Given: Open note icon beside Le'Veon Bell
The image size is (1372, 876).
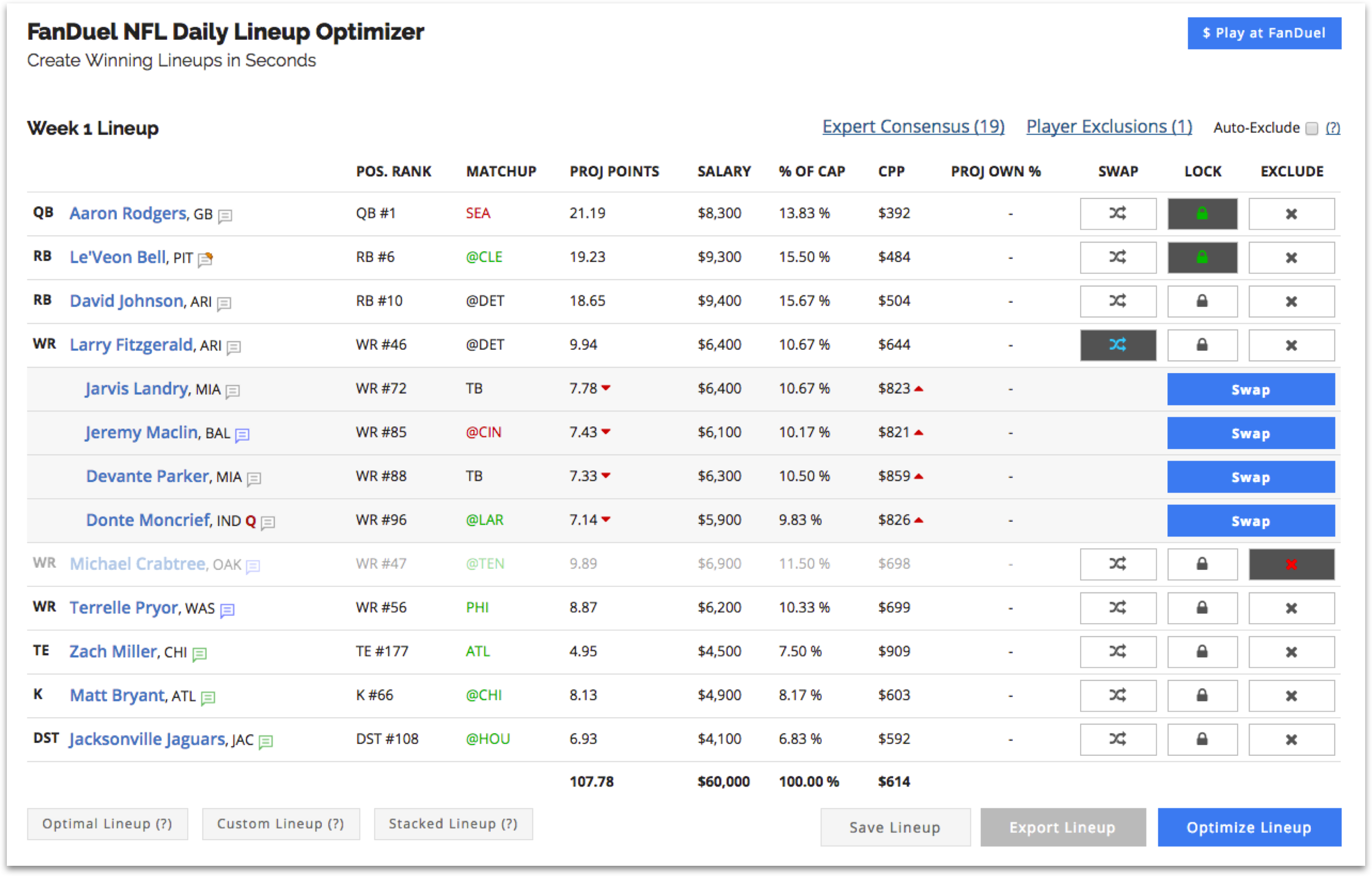Looking at the screenshot, I should tap(205, 259).
